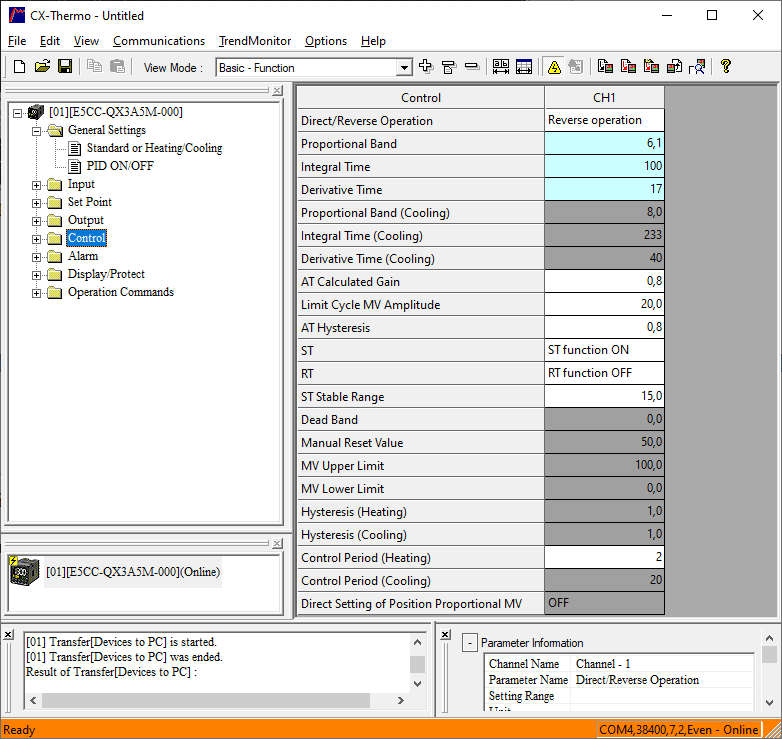Click the E5CC device icon in tree root

36,112
